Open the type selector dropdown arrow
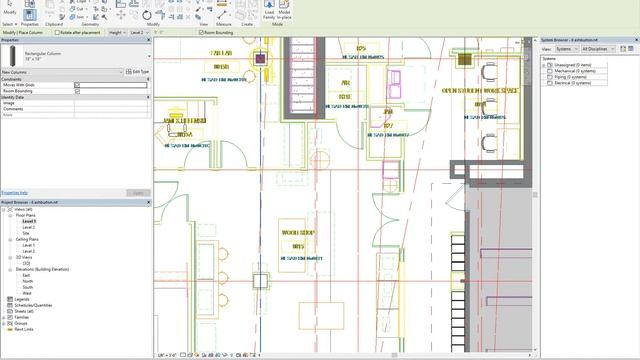This screenshot has width=640, height=360. click(149, 56)
